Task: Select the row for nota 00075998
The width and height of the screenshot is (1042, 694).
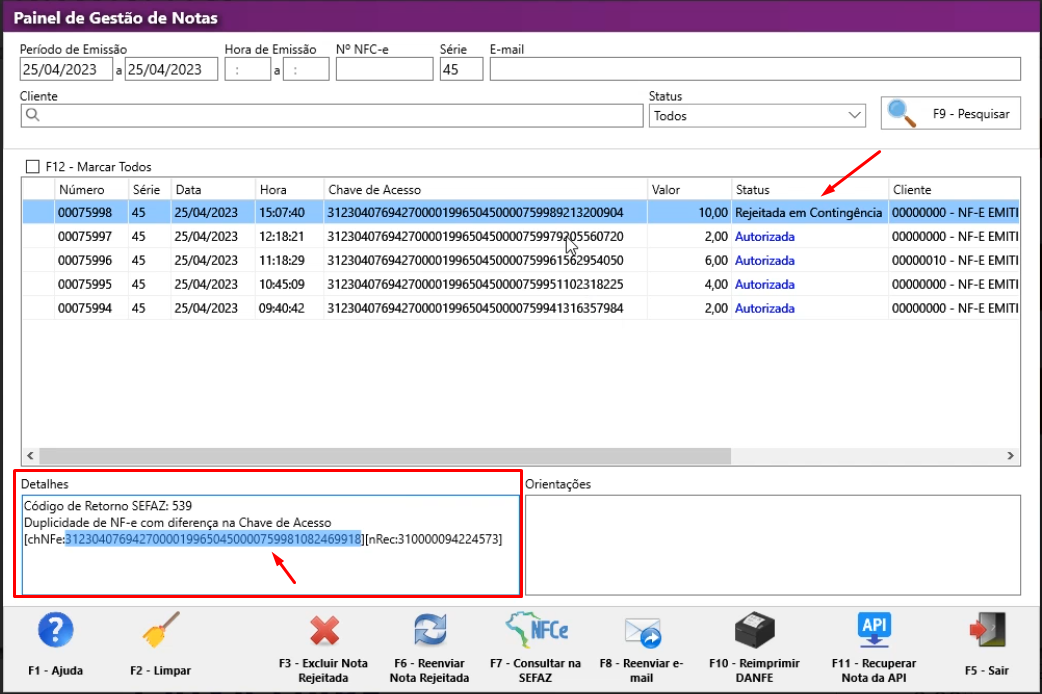Action: [x=521, y=213]
